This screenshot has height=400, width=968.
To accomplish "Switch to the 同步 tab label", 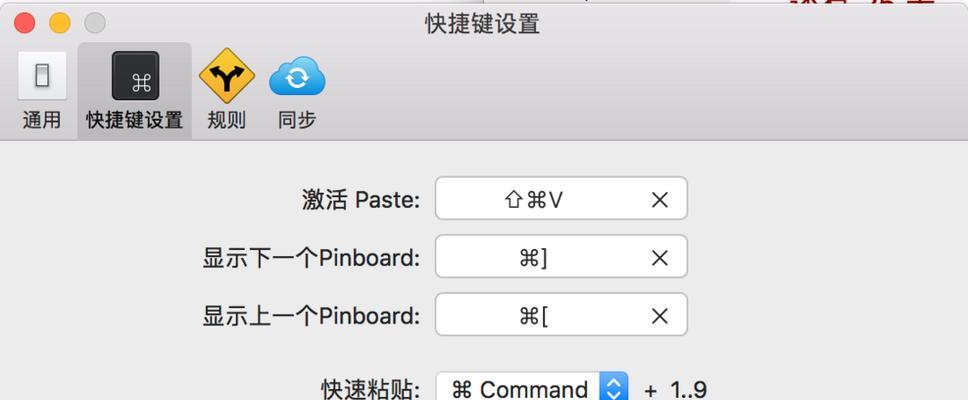I will coord(297,120).
